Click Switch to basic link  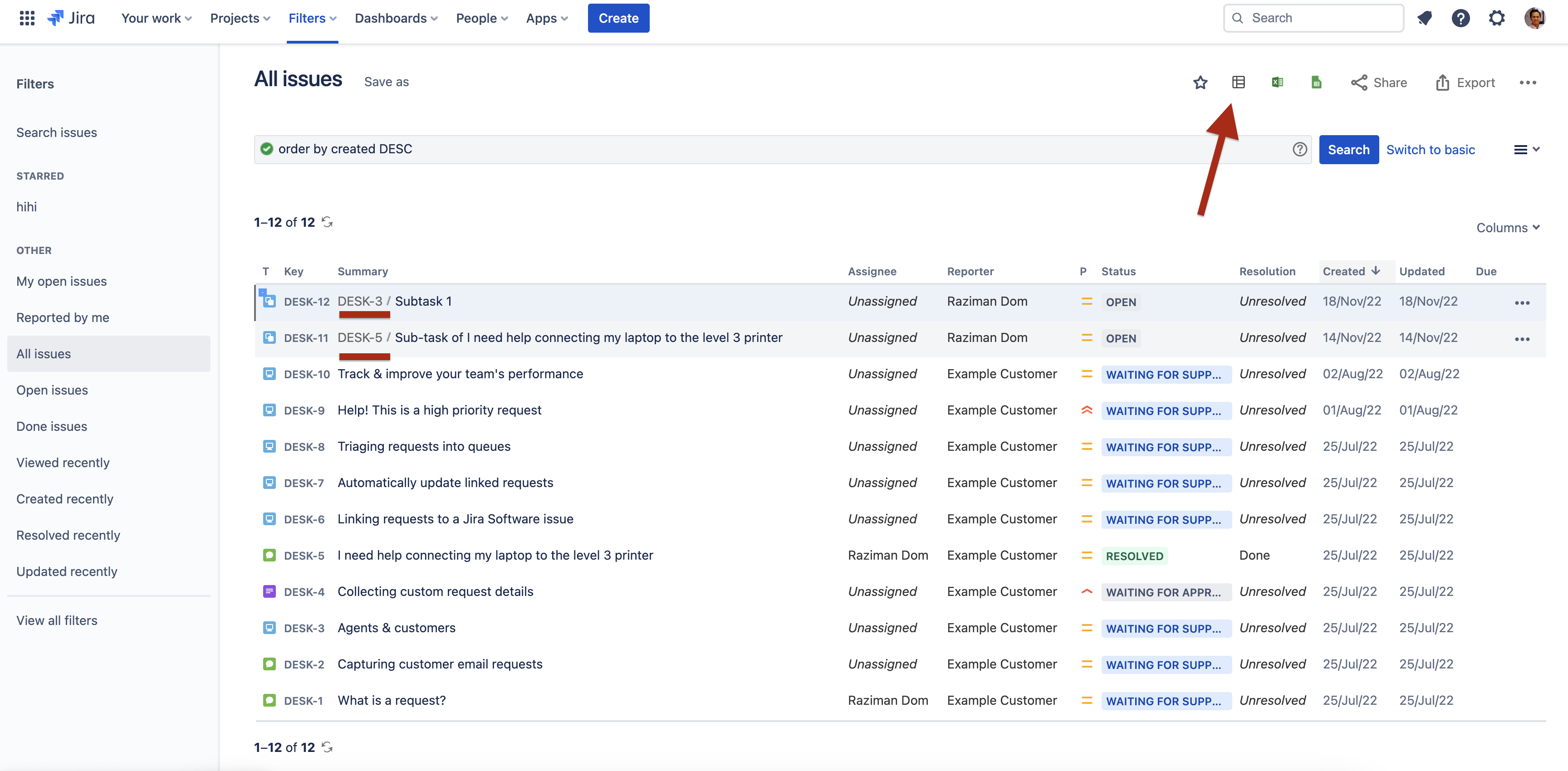click(1431, 149)
